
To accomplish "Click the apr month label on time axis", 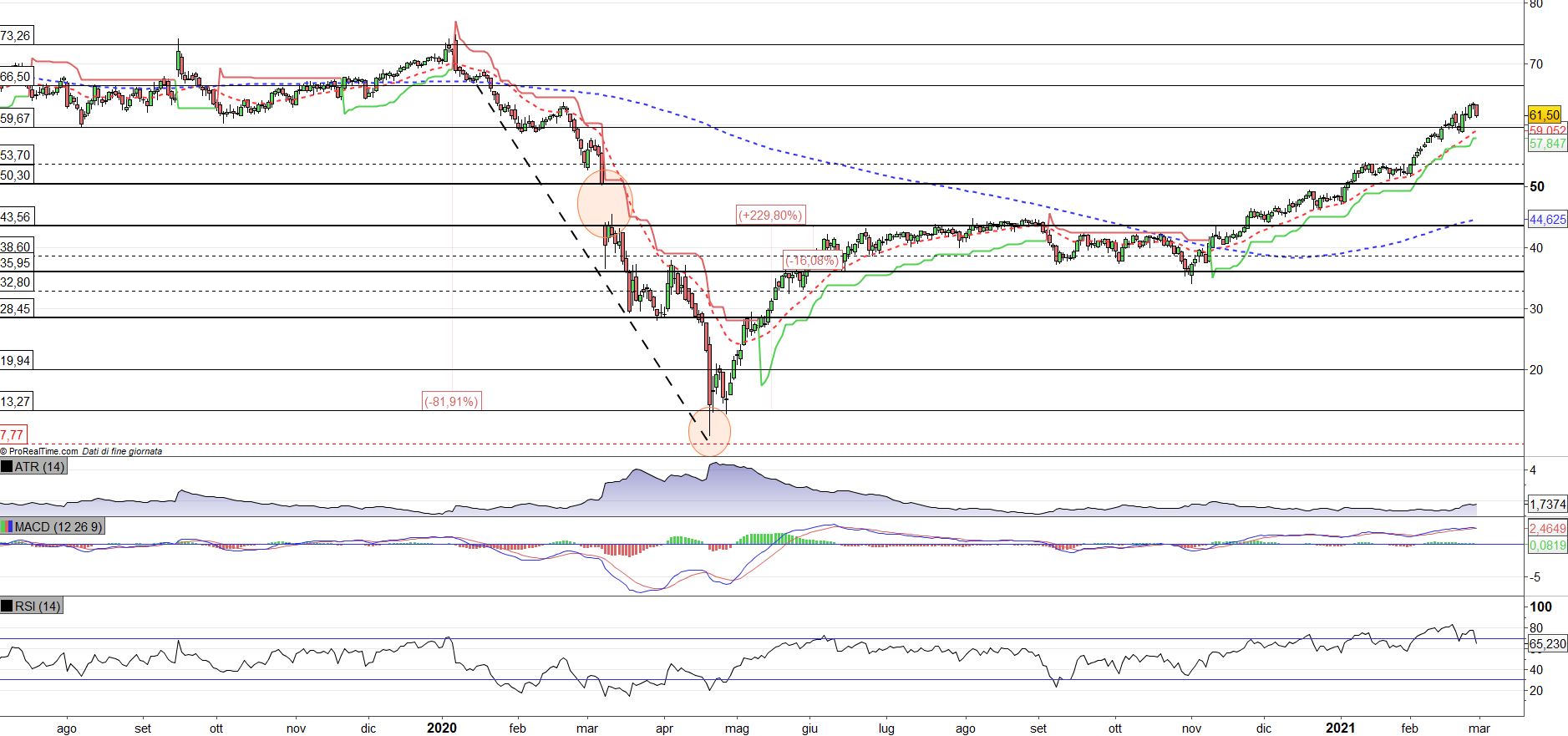I will [x=664, y=728].
